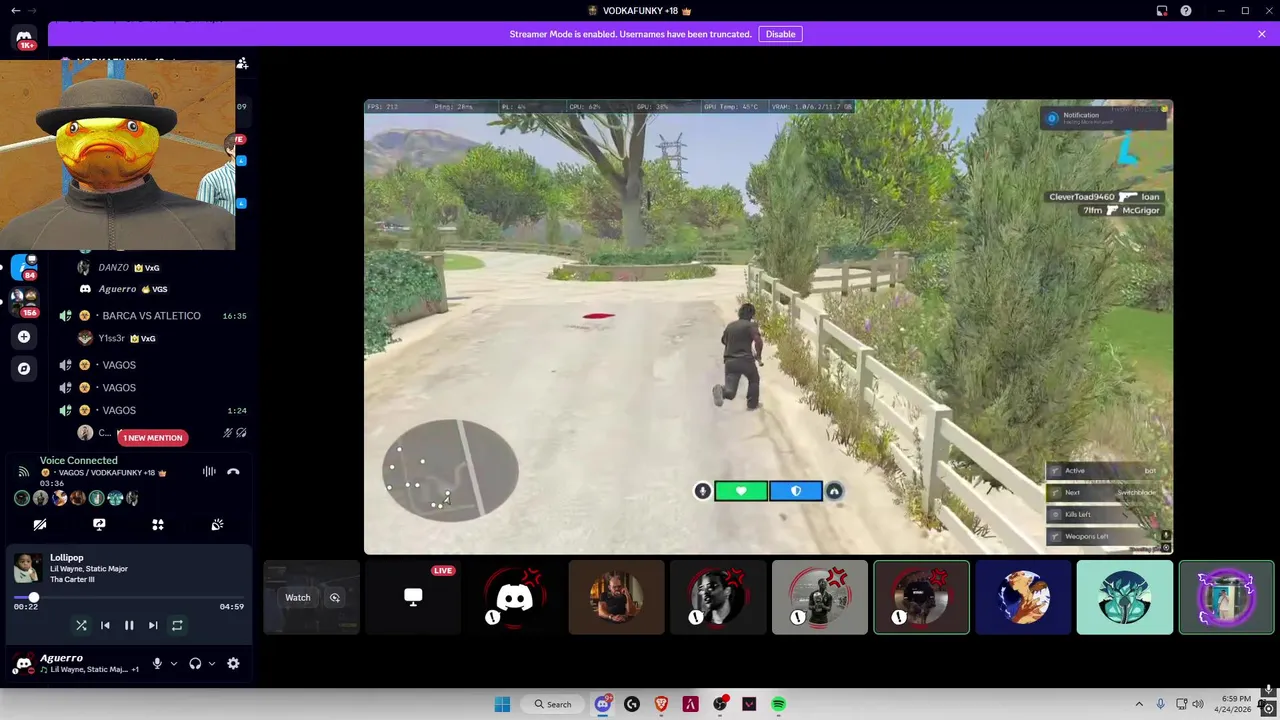Click Watch on the stream preview
This screenshot has height=720, width=1280.
(x=298, y=598)
